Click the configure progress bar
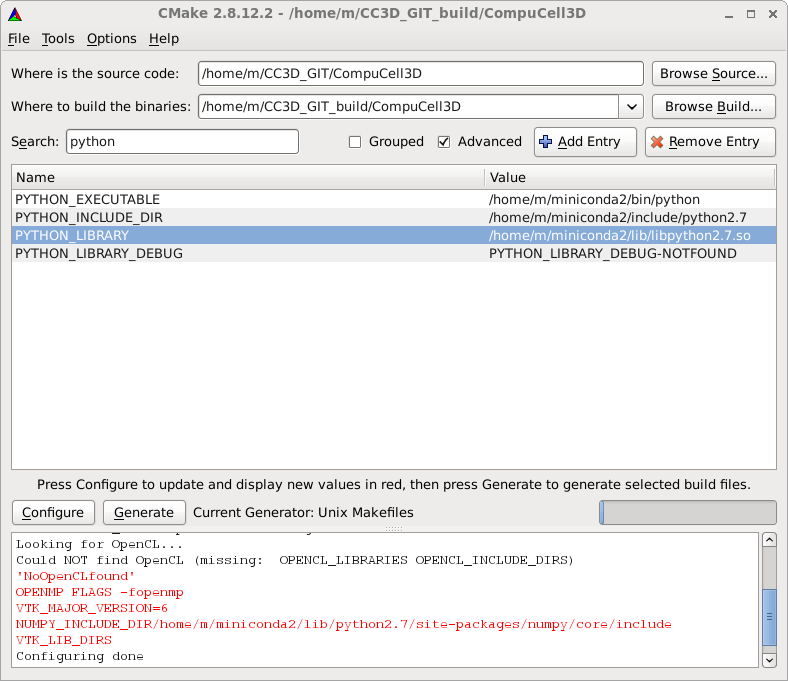This screenshot has width=788, height=681. click(687, 512)
